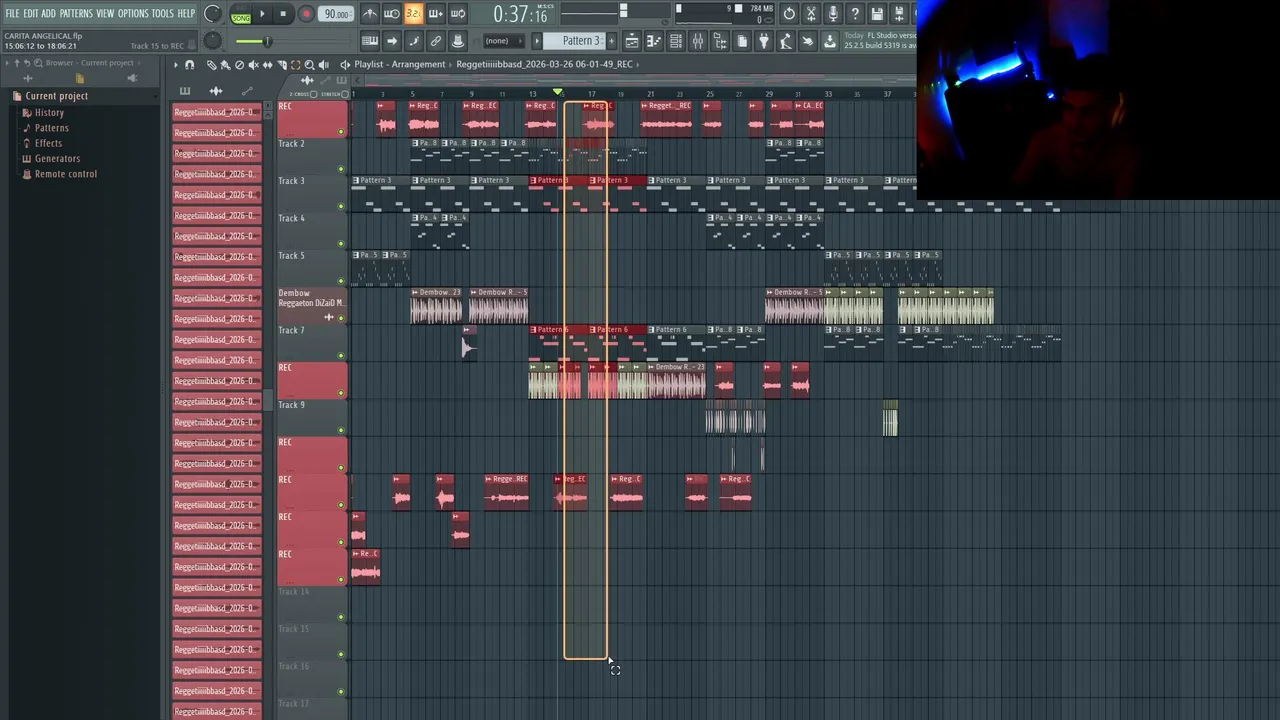The width and height of the screenshot is (1280, 720).
Task: Mute Track 2 via its green LED
Action: [341, 169]
